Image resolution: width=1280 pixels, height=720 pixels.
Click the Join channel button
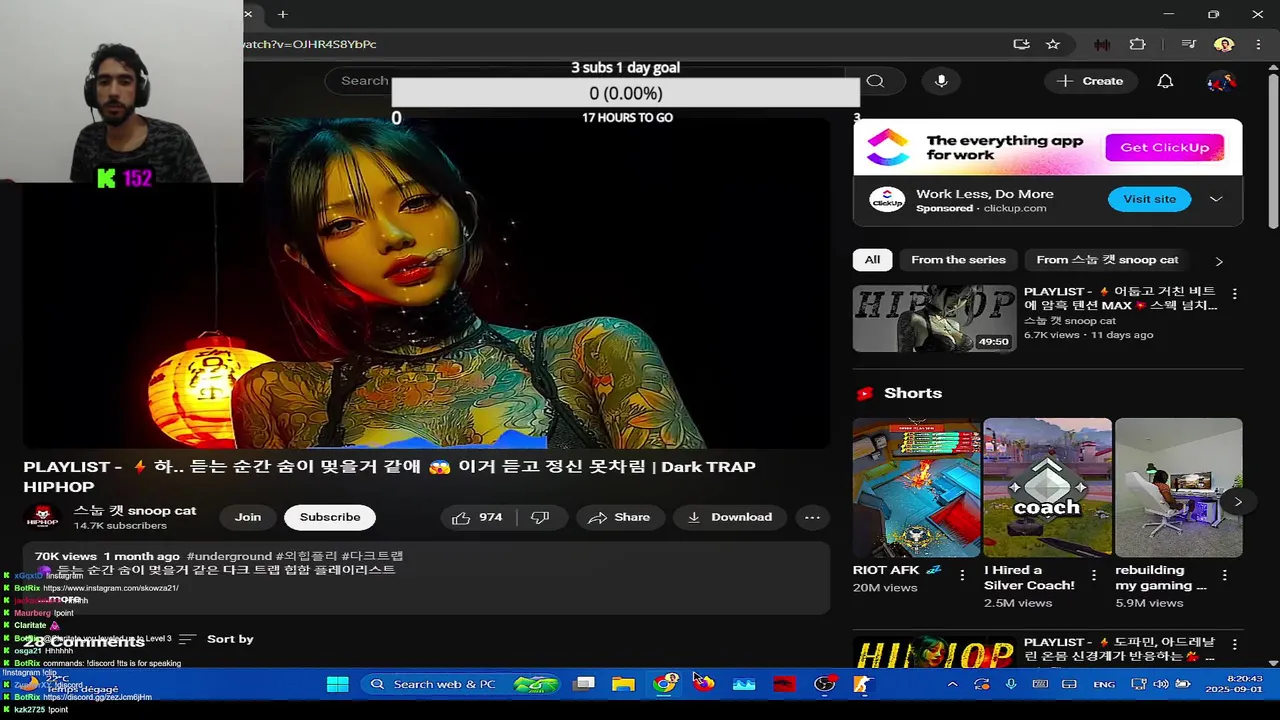(x=248, y=517)
